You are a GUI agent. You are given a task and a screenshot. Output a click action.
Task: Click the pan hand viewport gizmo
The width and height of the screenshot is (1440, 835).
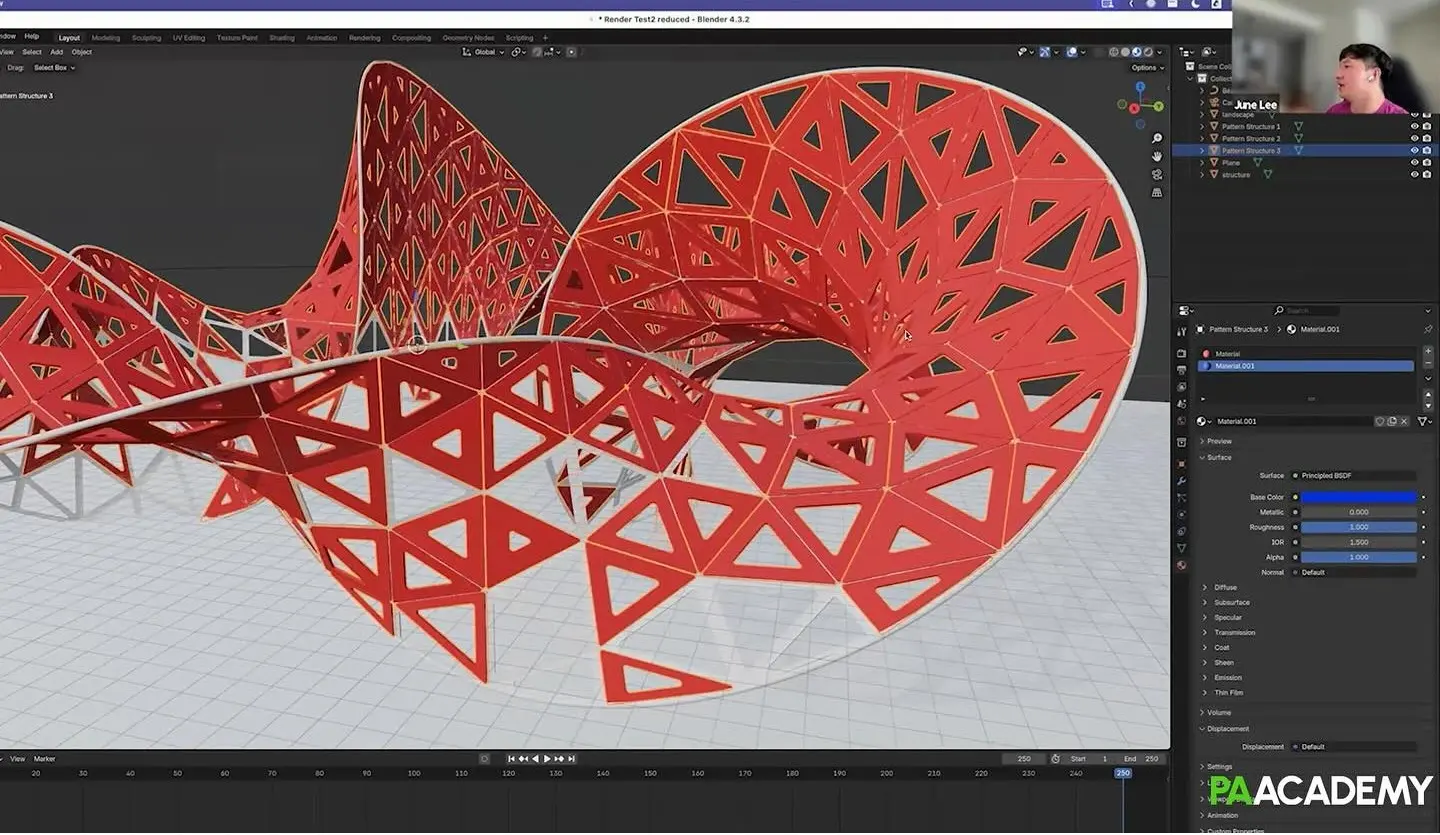(x=1157, y=156)
